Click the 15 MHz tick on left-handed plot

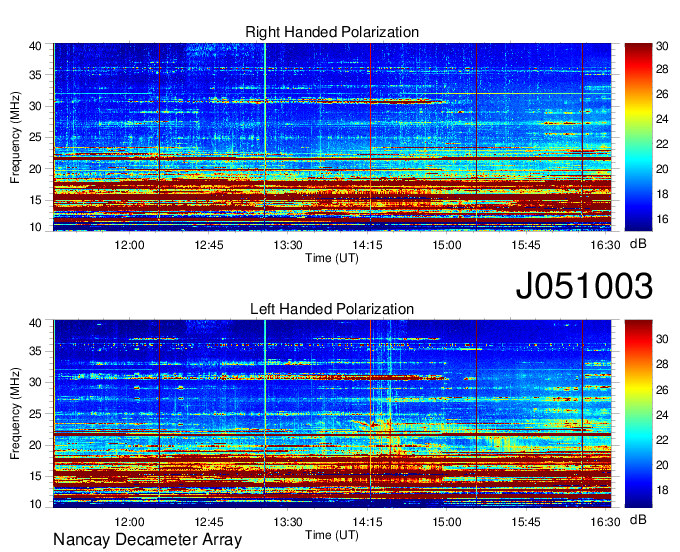[35, 477]
